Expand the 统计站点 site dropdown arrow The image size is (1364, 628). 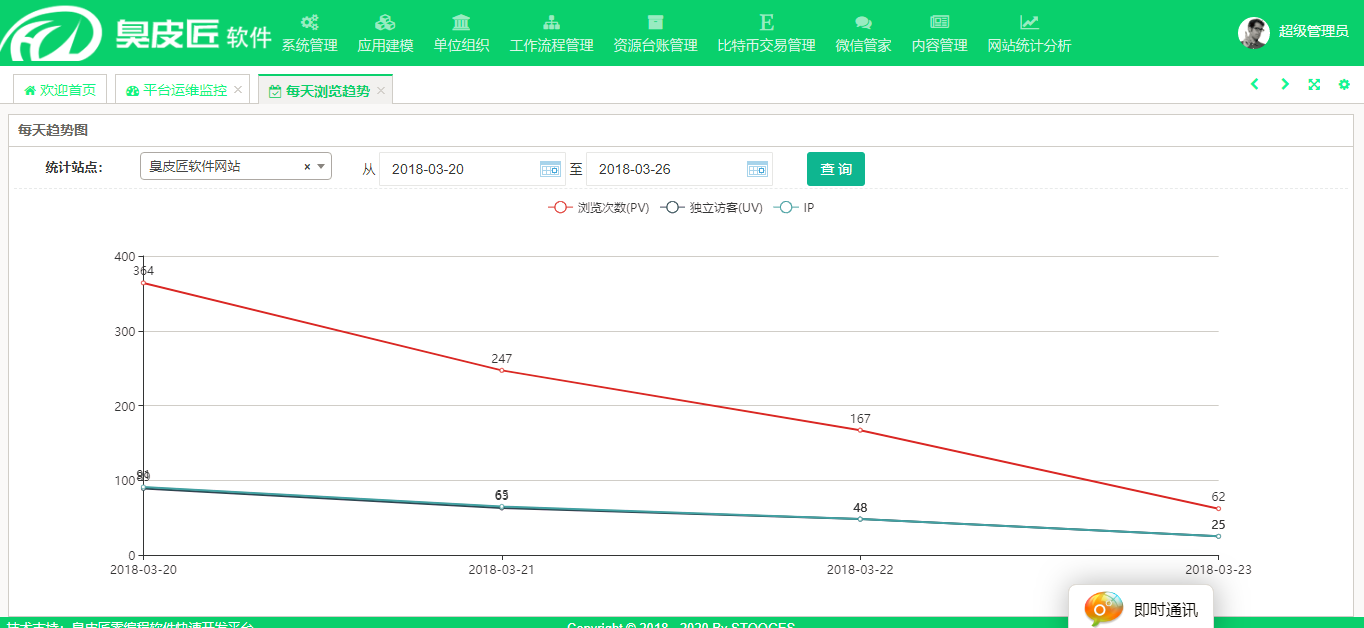pyautogui.click(x=321, y=167)
